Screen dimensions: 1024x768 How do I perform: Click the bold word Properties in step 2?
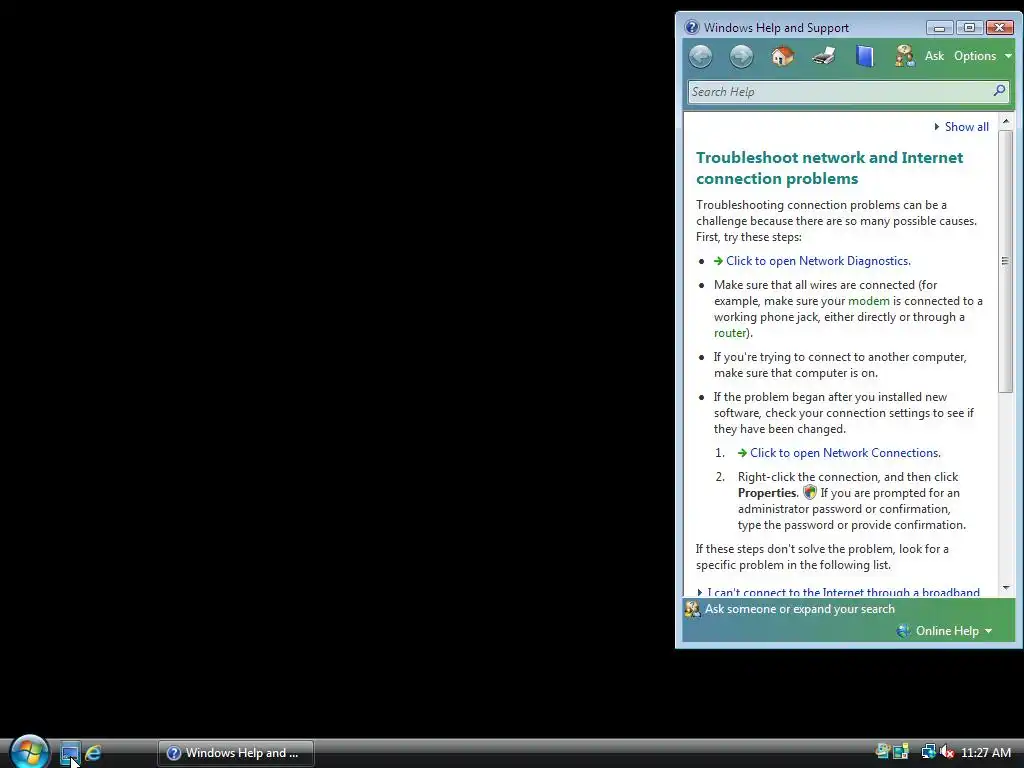767,493
